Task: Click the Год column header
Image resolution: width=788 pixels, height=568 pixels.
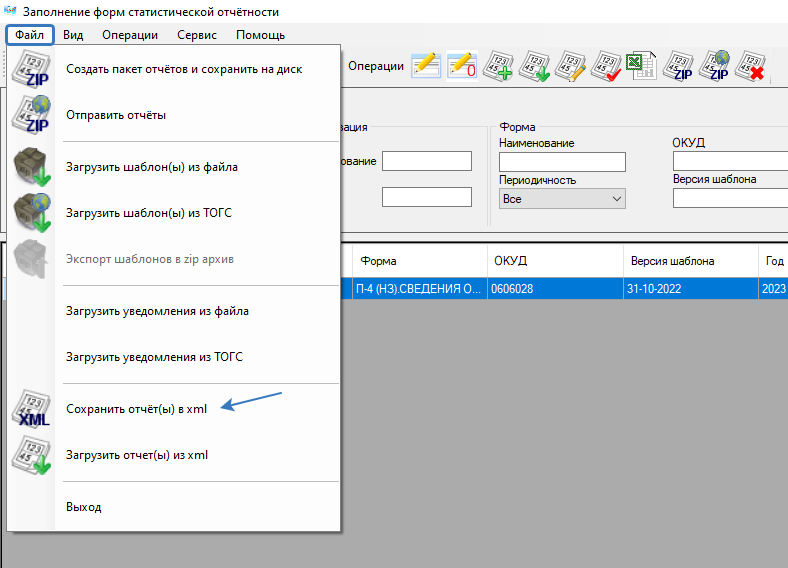Action: (773, 261)
